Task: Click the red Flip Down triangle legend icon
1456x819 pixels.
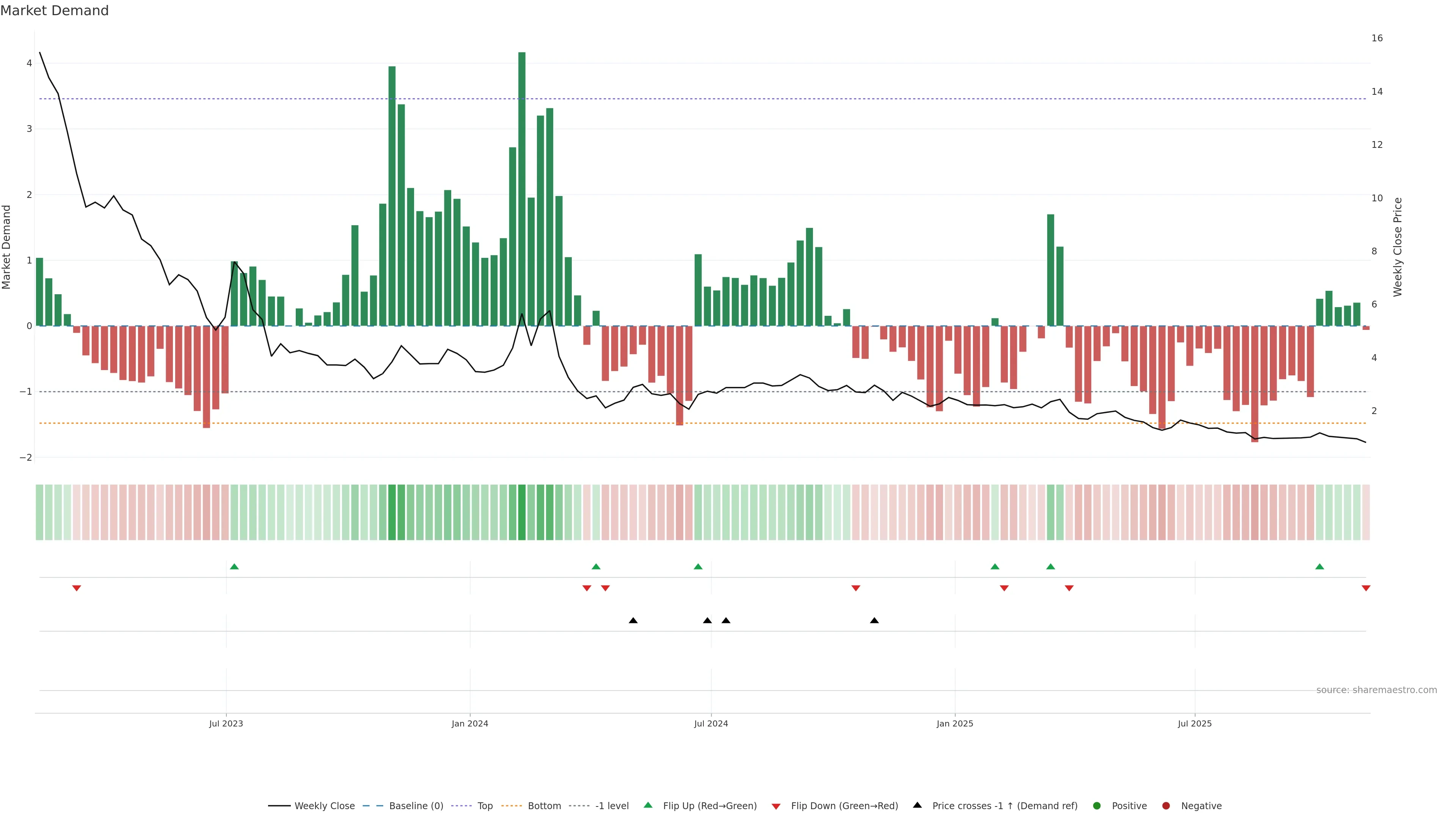Action: pyautogui.click(x=775, y=806)
